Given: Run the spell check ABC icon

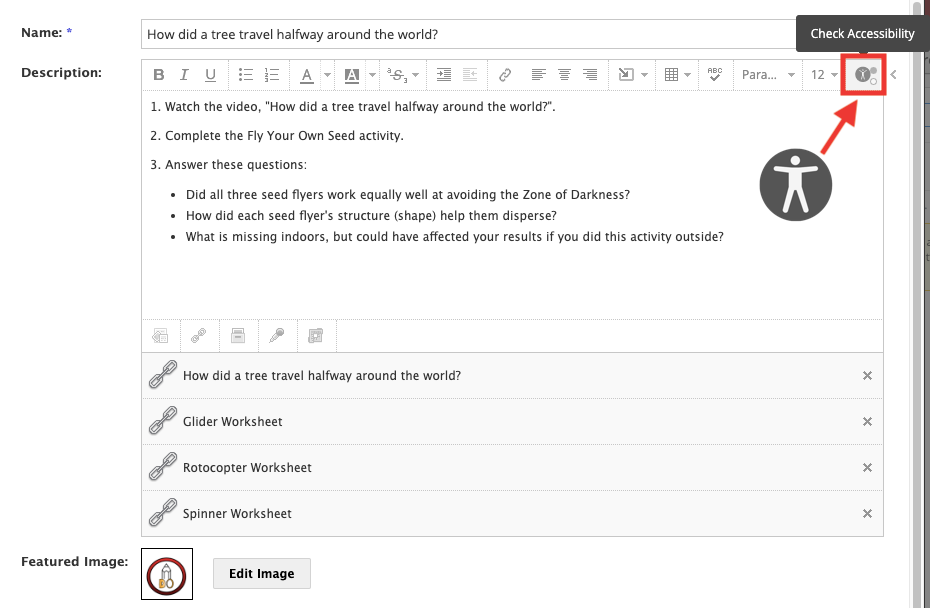Looking at the screenshot, I should [715, 75].
